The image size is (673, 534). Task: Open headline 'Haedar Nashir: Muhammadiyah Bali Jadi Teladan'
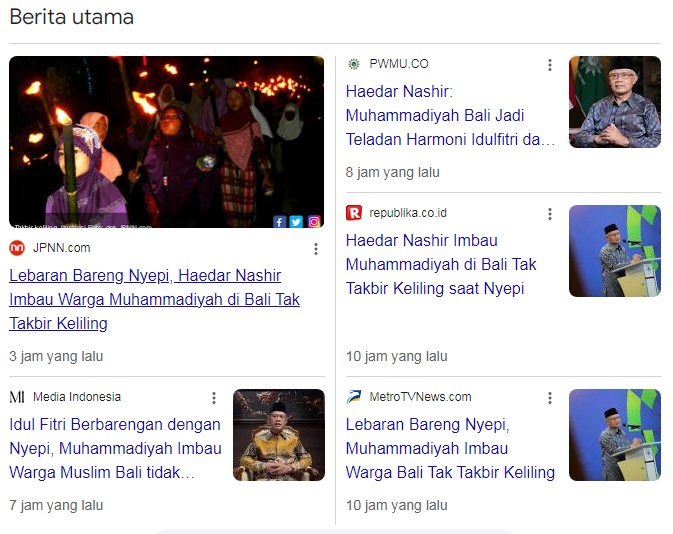[x=451, y=115]
